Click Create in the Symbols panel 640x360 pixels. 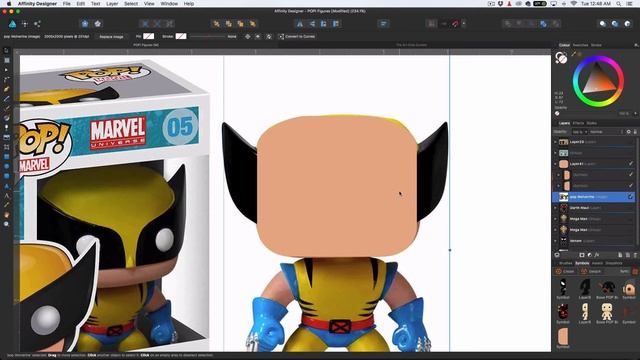click(x=565, y=271)
